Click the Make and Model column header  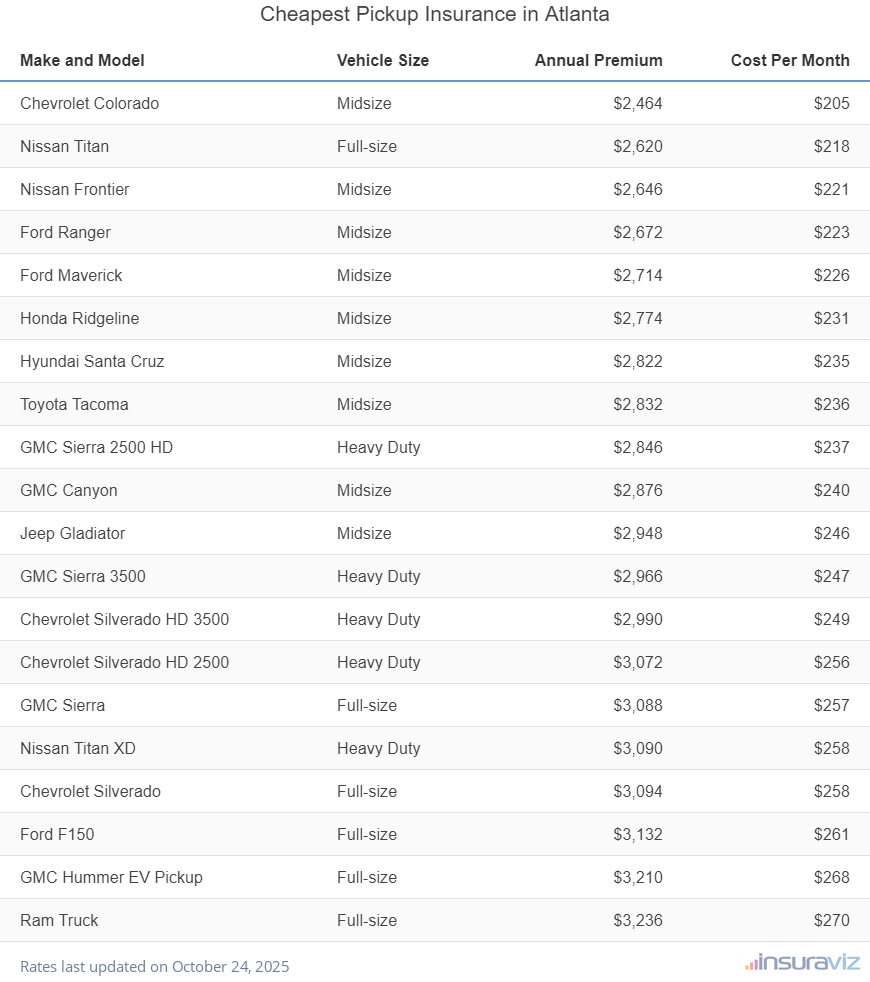point(82,60)
